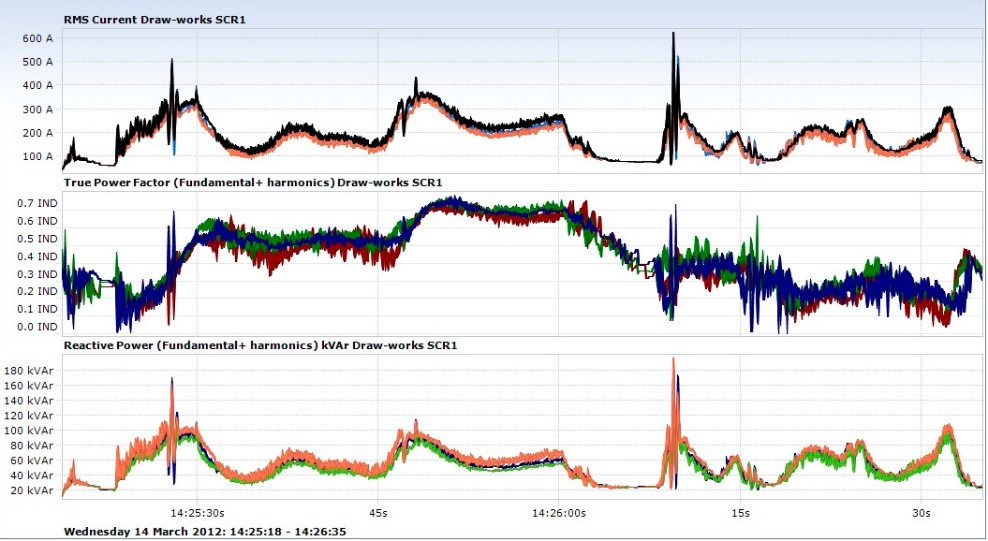The width and height of the screenshot is (988, 541).
Task: Click the 45s time axis label
Action: pyautogui.click(x=378, y=513)
